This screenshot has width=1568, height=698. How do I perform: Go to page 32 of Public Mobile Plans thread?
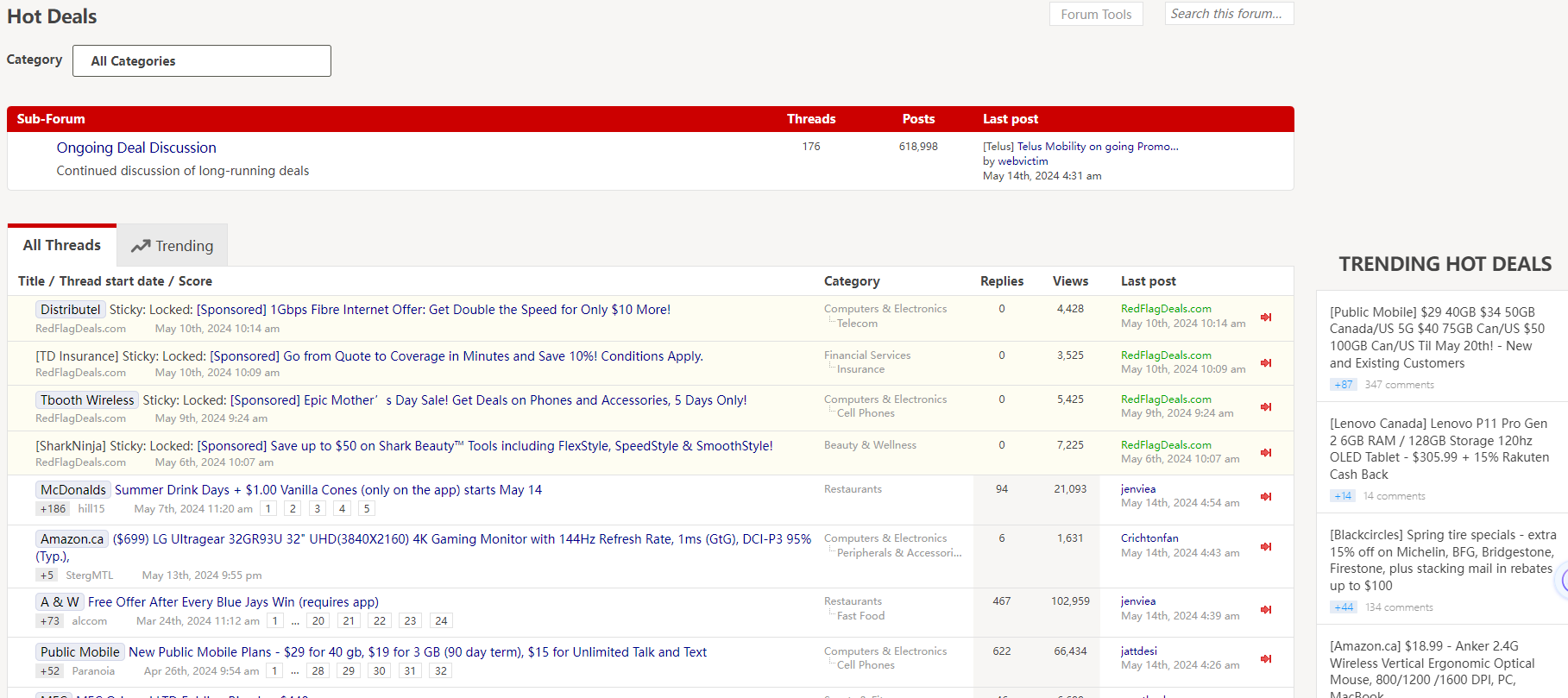pos(441,671)
